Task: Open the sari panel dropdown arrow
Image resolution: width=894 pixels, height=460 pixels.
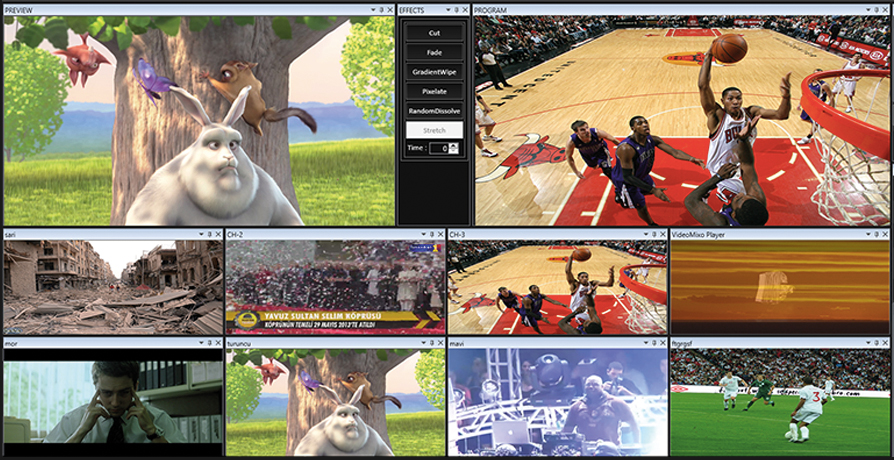Action: tap(201, 234)
